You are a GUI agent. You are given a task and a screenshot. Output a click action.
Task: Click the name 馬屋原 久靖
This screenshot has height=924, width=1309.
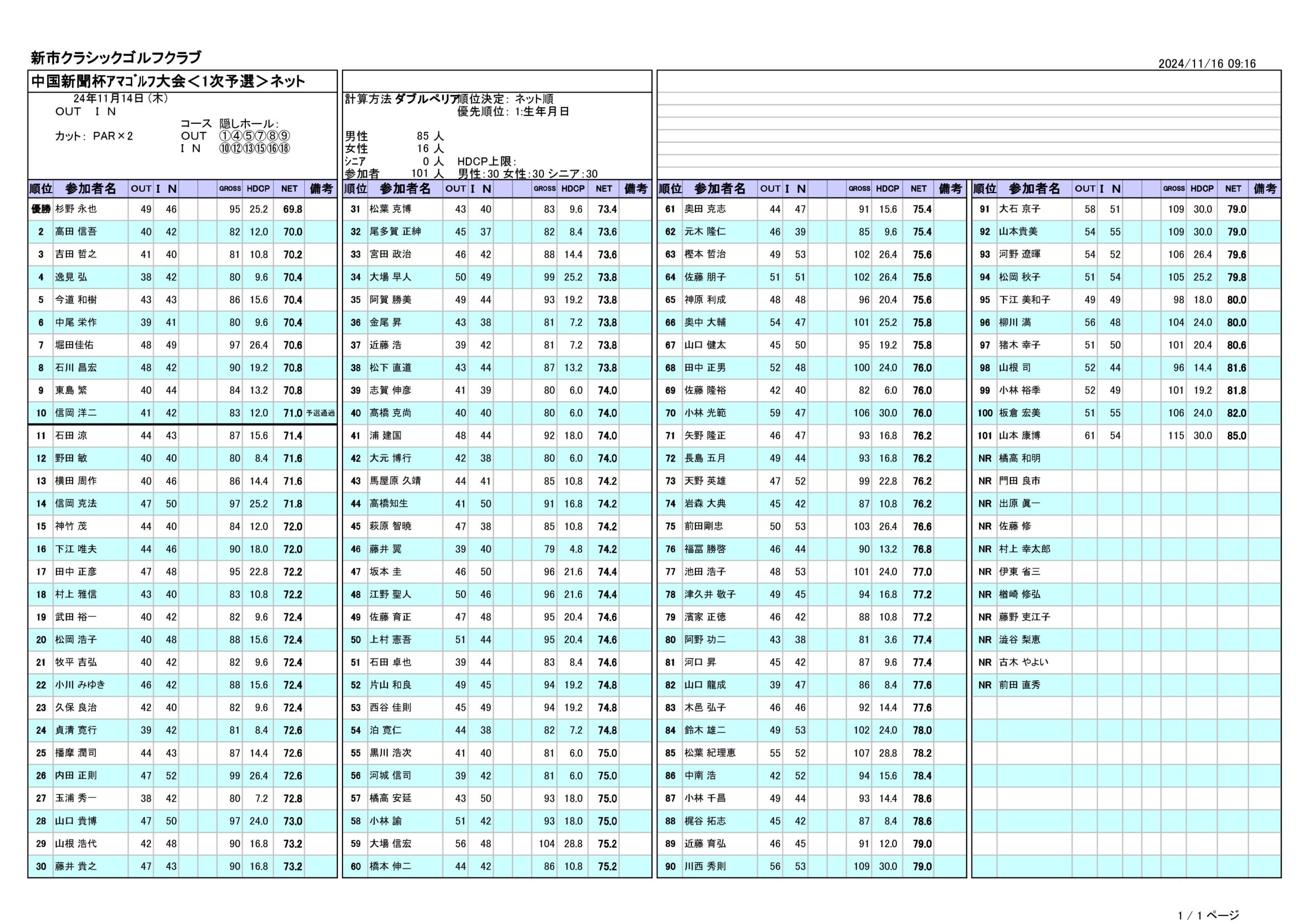pyautogui.click(x=395, y=481)
